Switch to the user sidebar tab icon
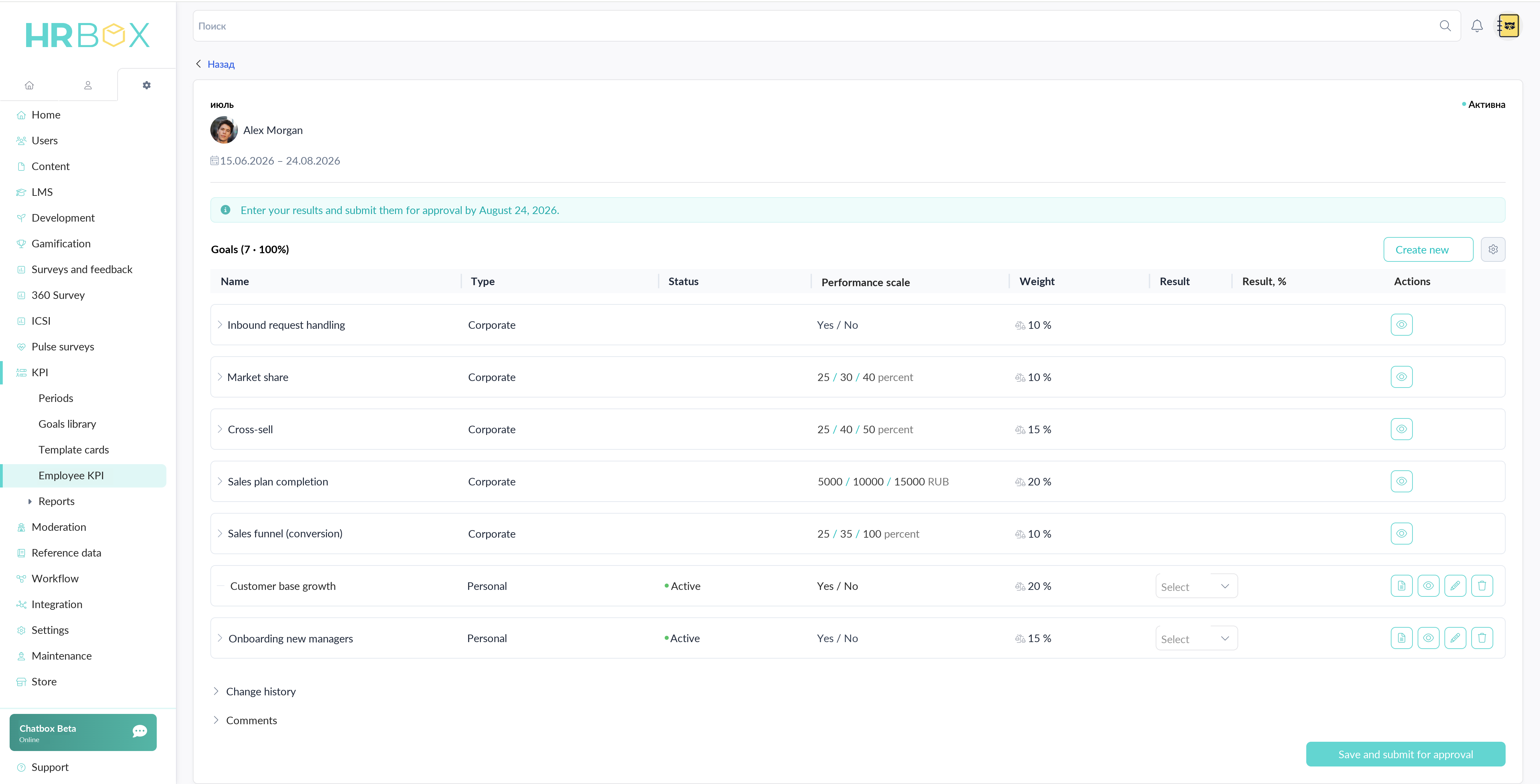1540x784 pixels. pos(88,85)
